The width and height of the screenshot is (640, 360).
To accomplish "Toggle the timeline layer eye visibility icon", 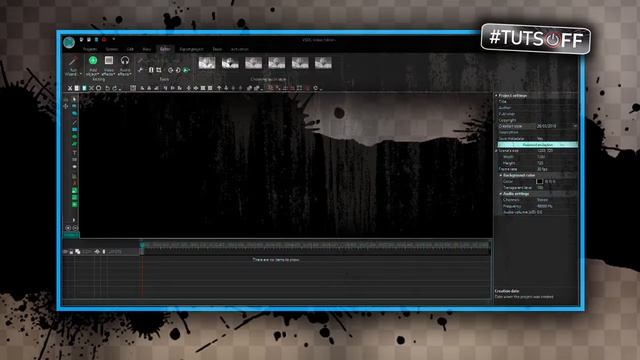I will 65,252.
